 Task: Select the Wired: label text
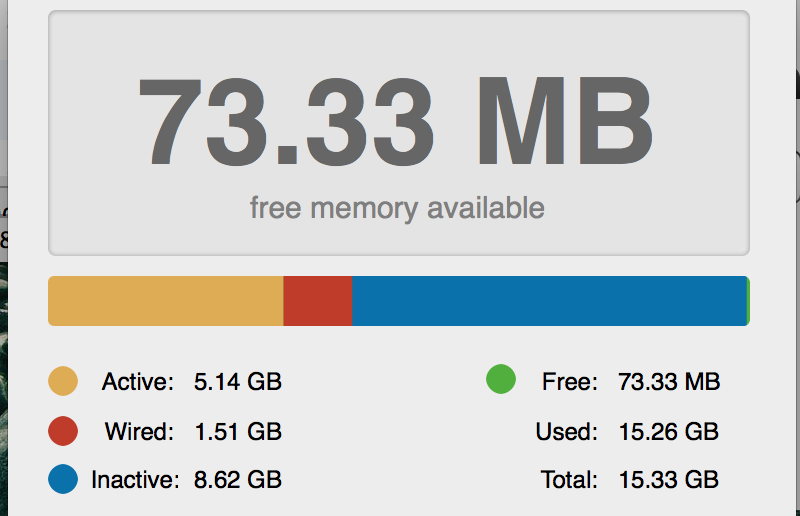point(139,431)
